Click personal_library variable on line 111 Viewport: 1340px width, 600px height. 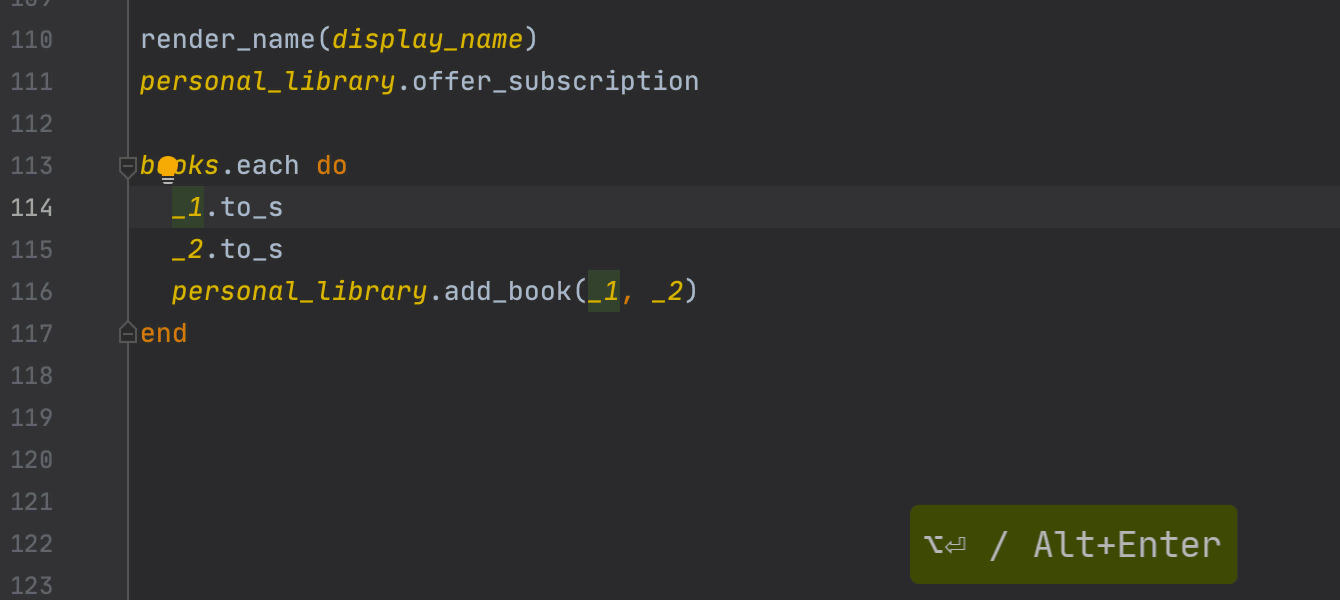[267, 82]
